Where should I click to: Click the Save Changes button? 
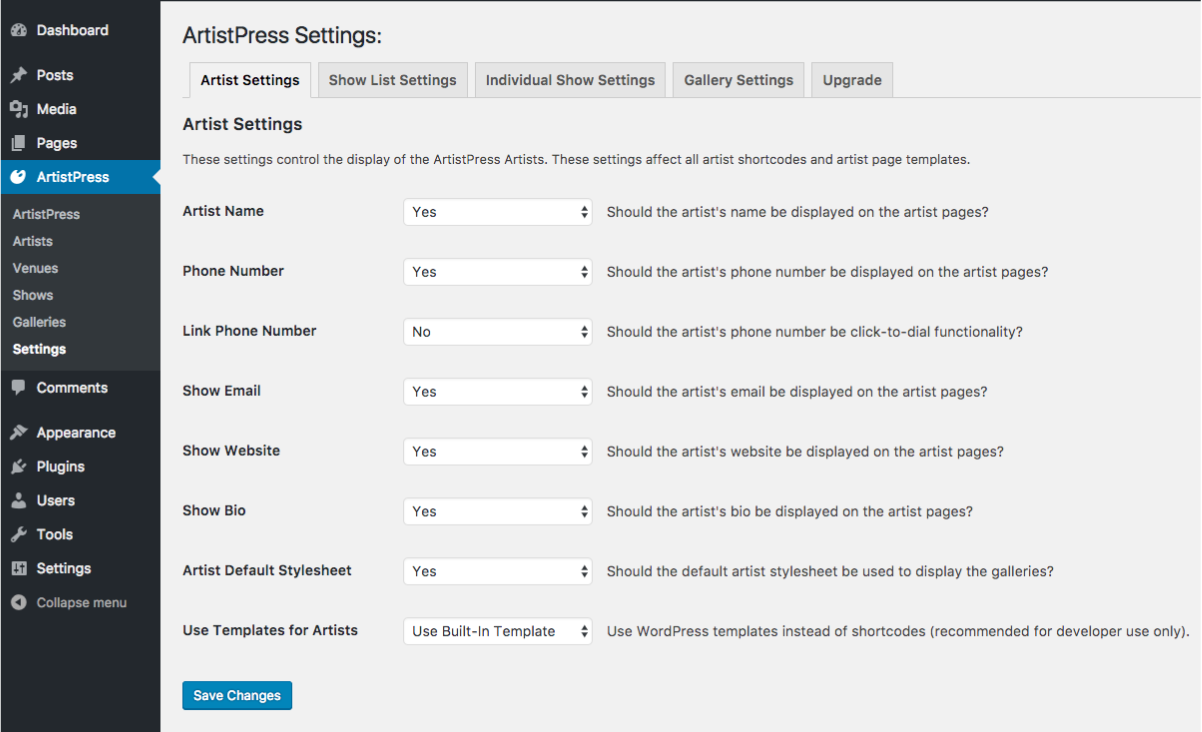(237, 695)
